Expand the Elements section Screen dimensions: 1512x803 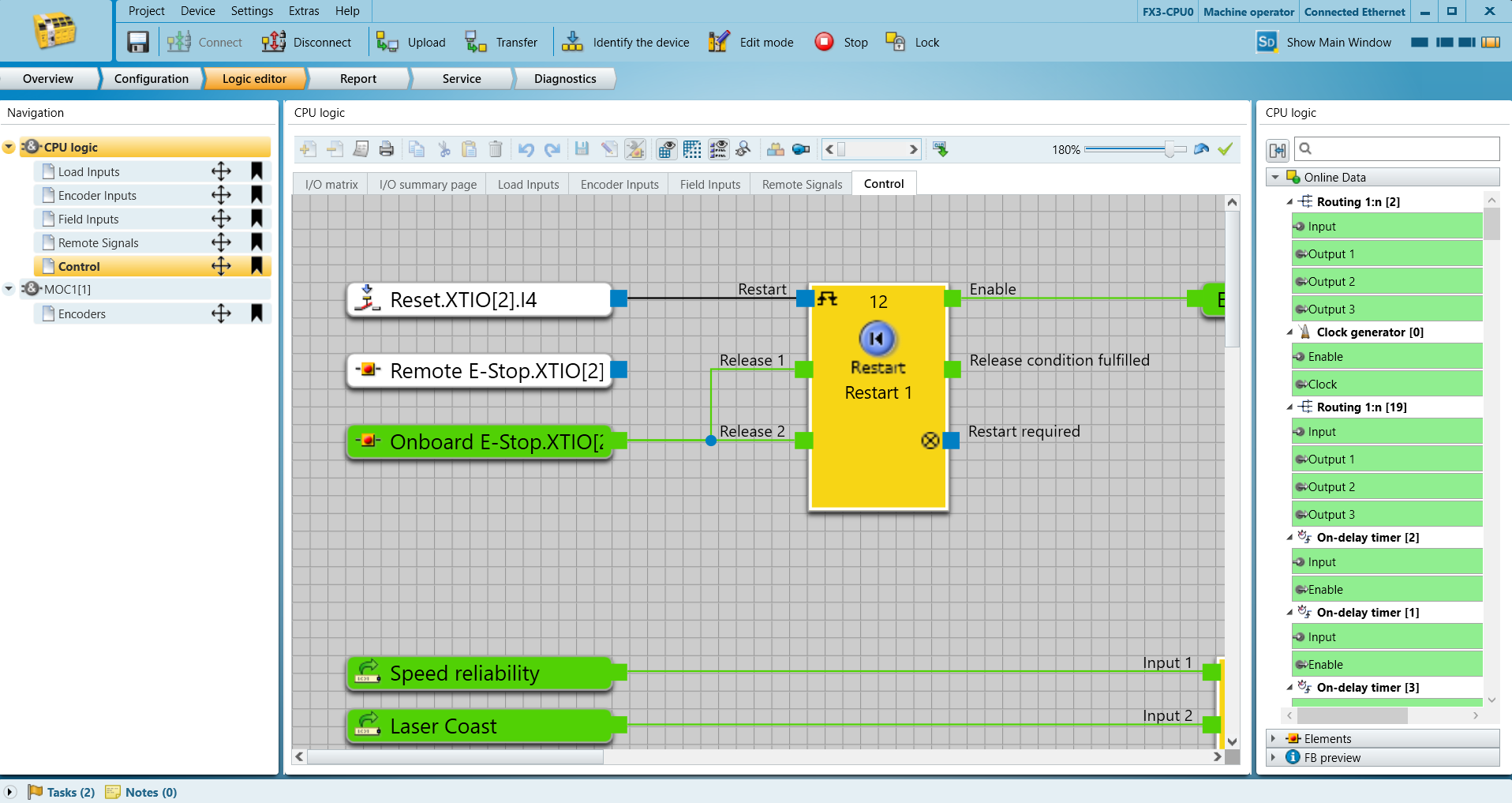click(1274, 738)
